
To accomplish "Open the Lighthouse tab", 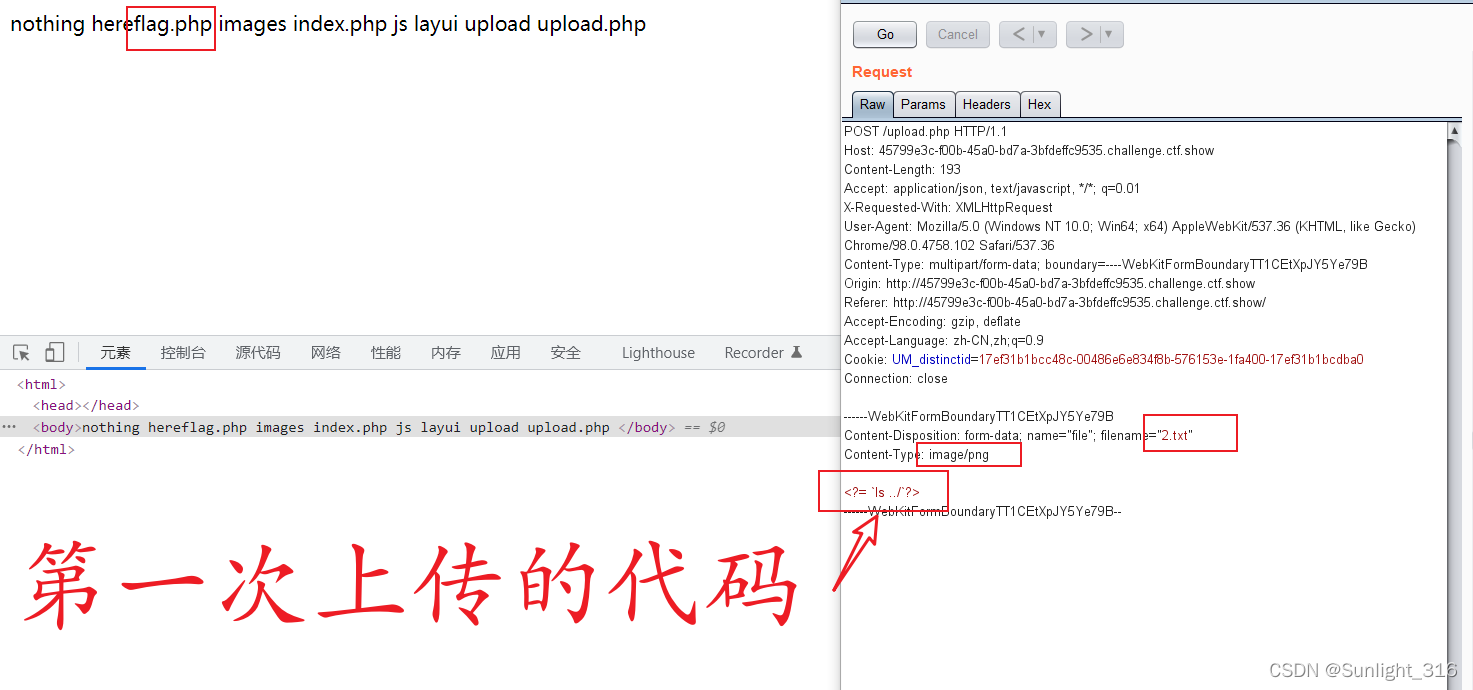I will click(658, 352).
